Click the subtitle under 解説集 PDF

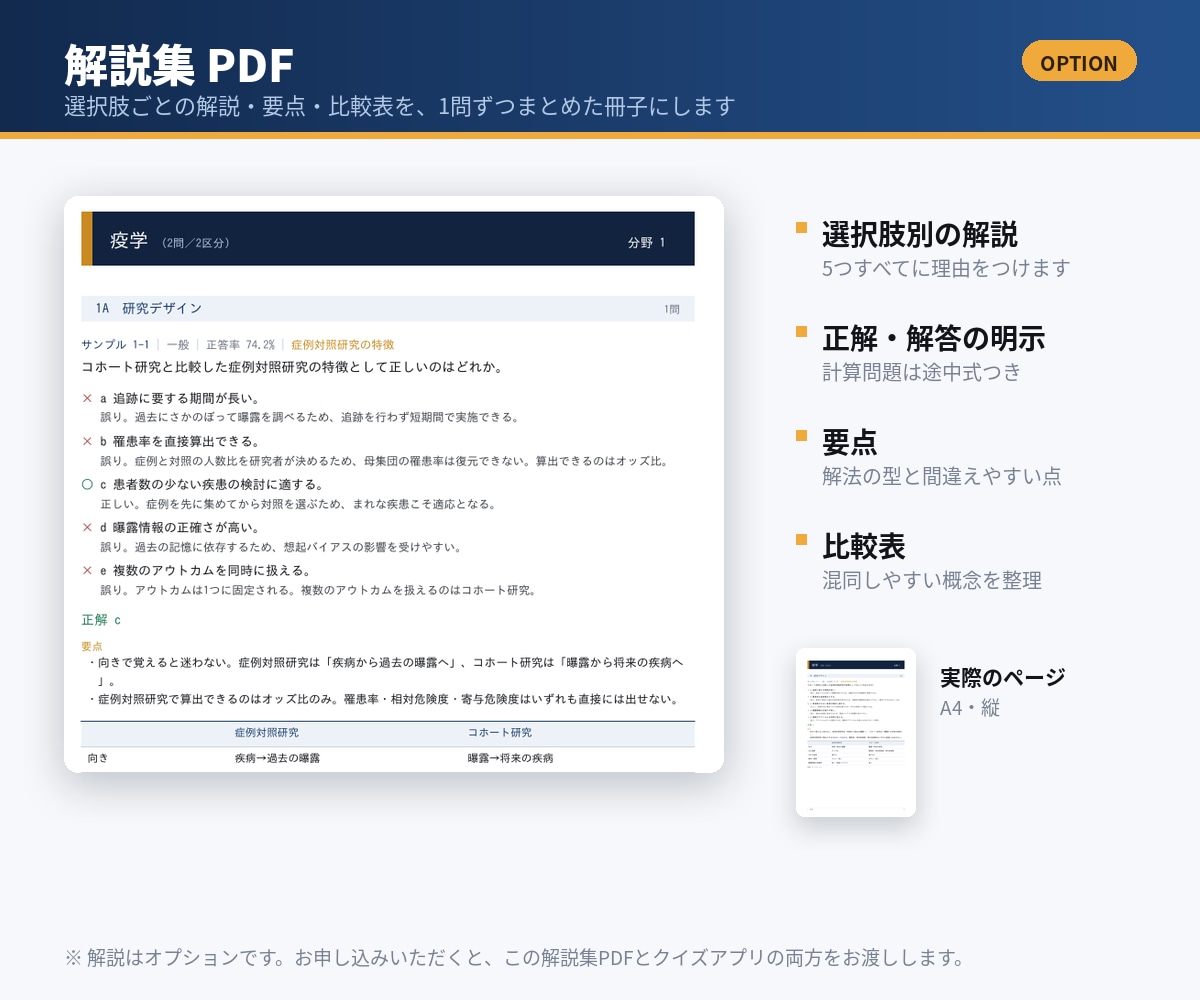coord(400,106)
